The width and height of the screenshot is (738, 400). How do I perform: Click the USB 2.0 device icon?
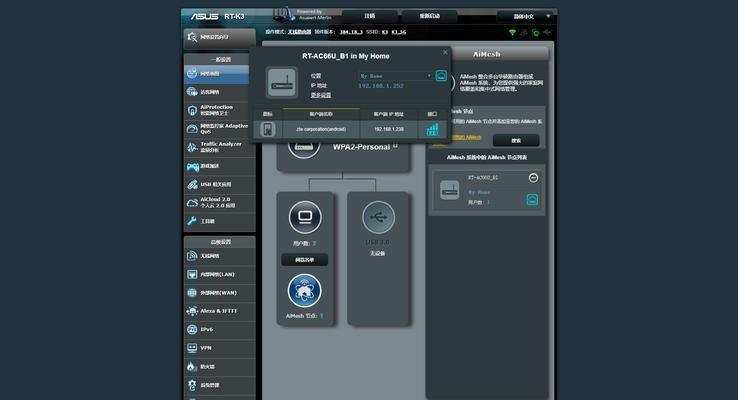[378, 217]
